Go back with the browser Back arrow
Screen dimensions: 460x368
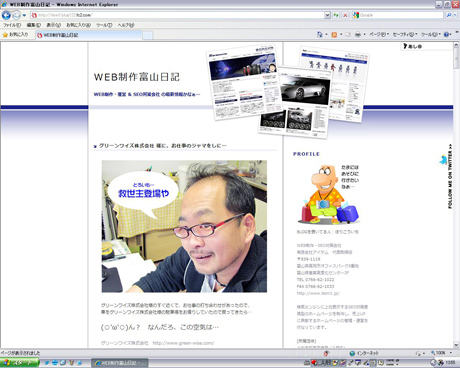pos(6,15)
